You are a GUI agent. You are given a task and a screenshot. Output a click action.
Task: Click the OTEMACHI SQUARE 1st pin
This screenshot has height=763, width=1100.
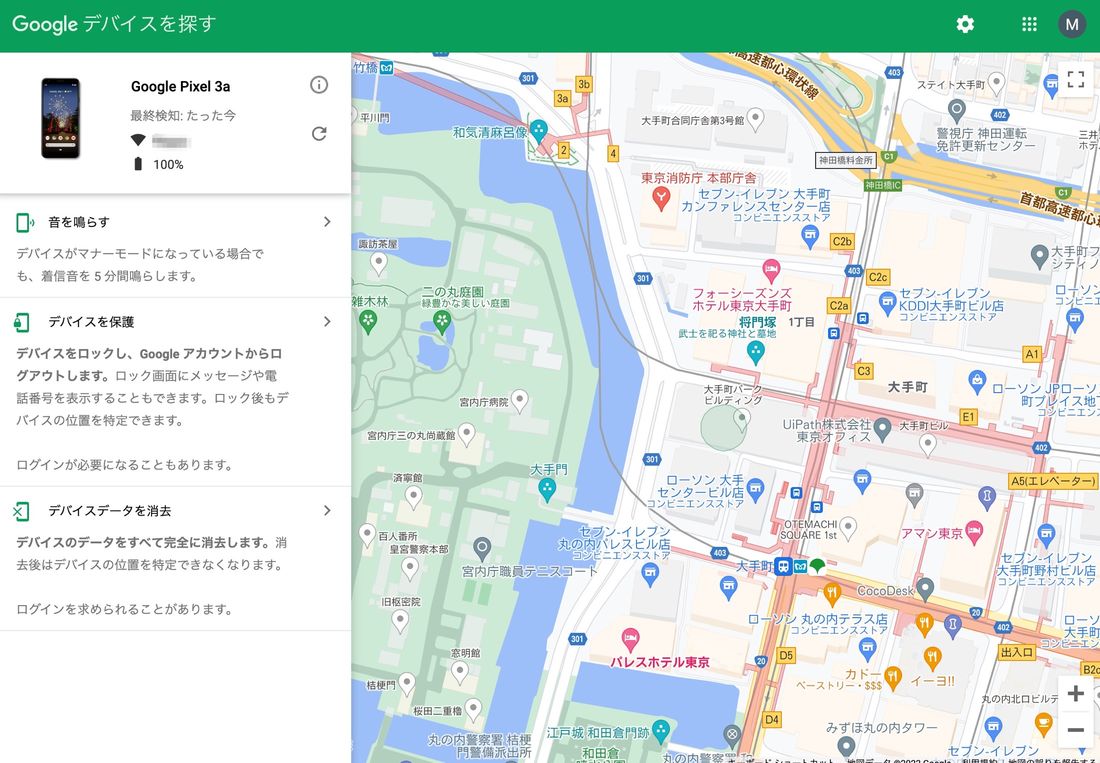tap(848, 527)
